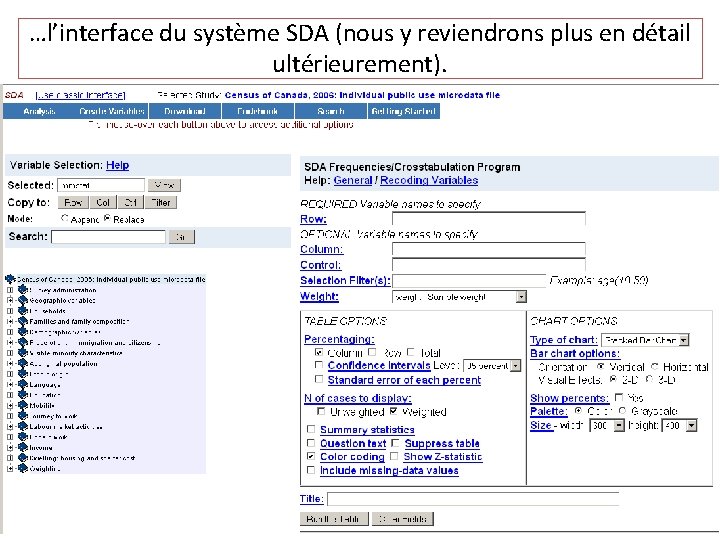Viewport: 720px width, 540px height.
Task: Enable the Show percents Yes checkbox
Action: click(619, 397)
